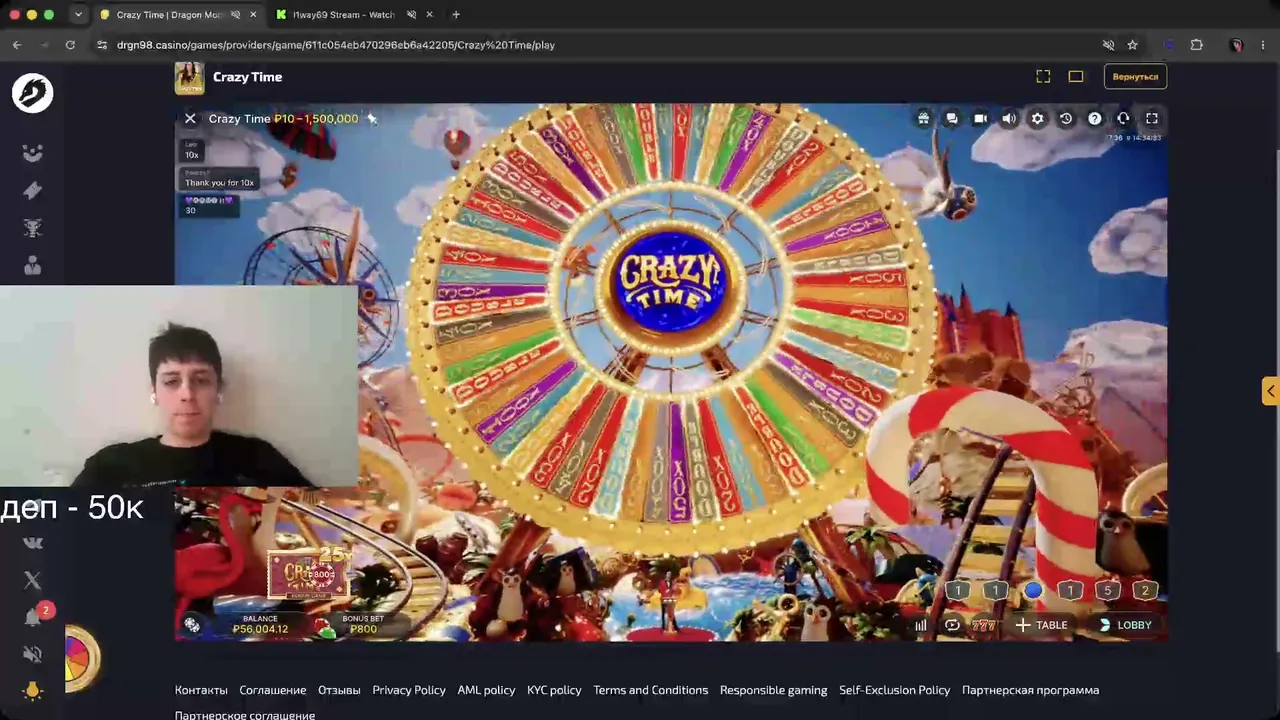Open the browser three-dot menu
This screenshot has width=1280, height=720.
click(x=1263, y=45)
